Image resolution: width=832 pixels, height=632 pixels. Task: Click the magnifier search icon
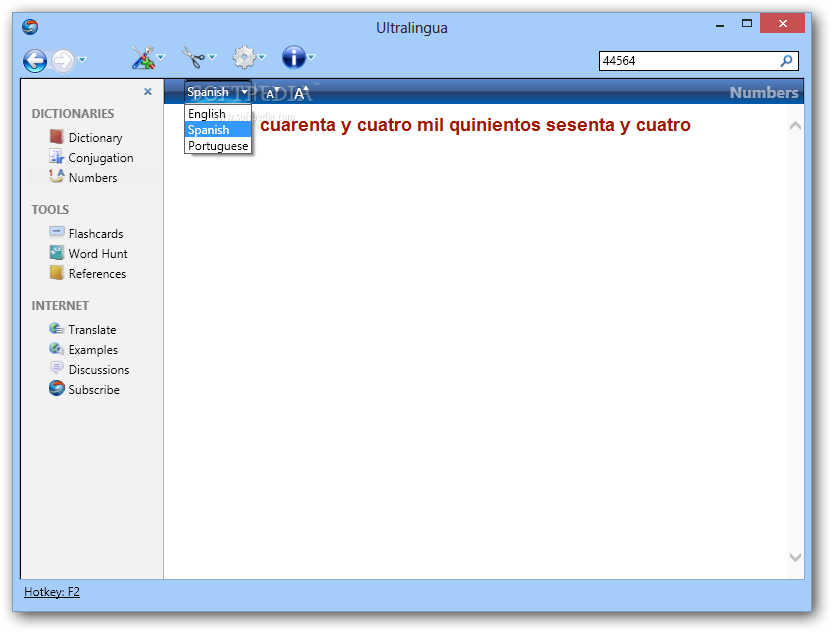pos(786,61)
